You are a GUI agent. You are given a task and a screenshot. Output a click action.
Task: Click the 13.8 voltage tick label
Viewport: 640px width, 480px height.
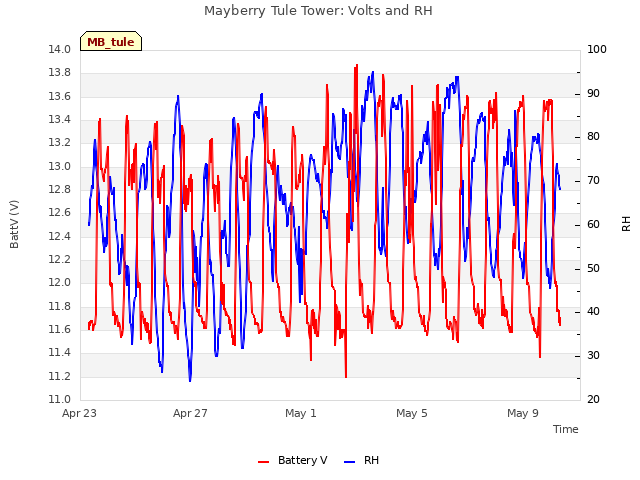(x=60, y=73)
